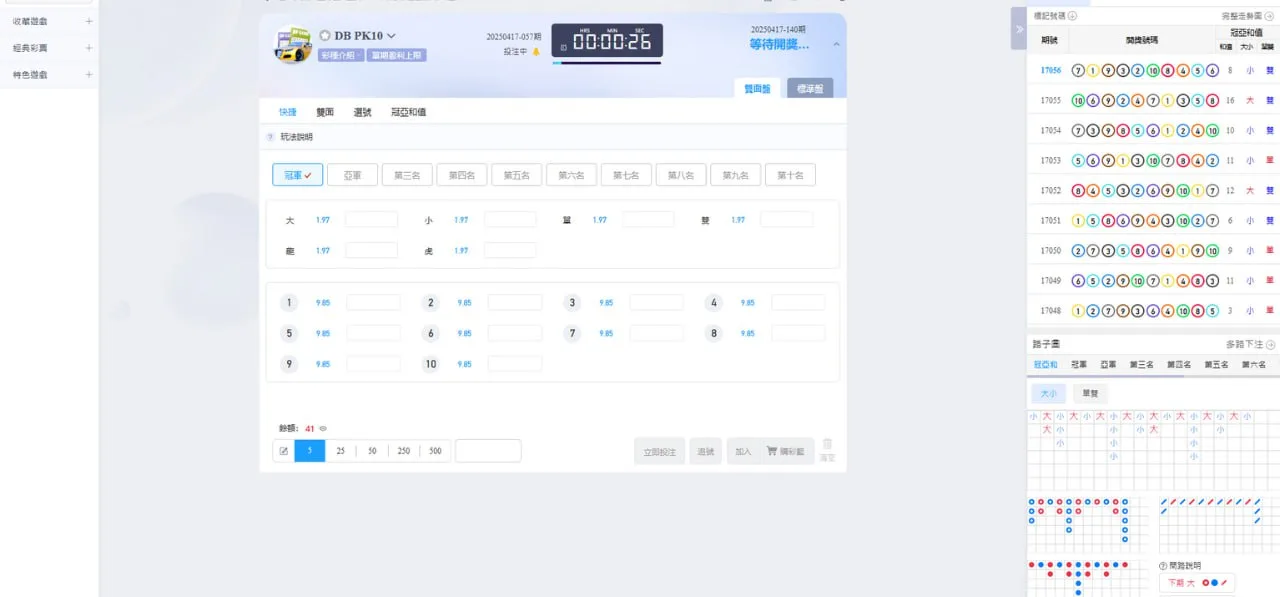The image size is (1280, 597).
Task: Select the 第五名 position option
Action: pos(516,175)
